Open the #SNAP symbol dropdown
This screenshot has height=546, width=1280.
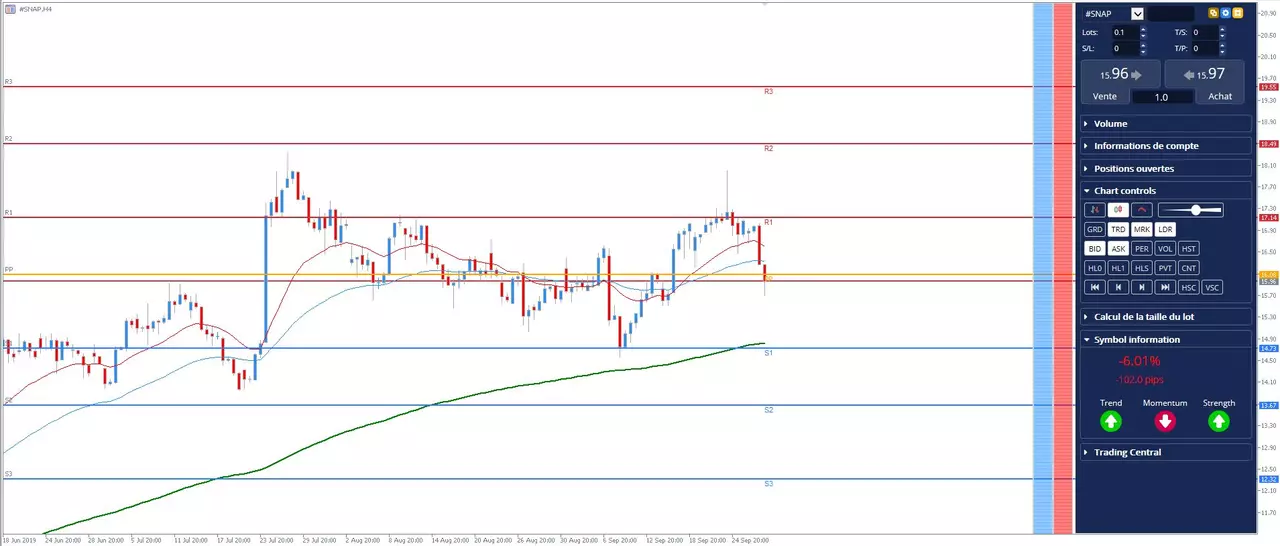pyautogui.click(x=1137, y=14)
